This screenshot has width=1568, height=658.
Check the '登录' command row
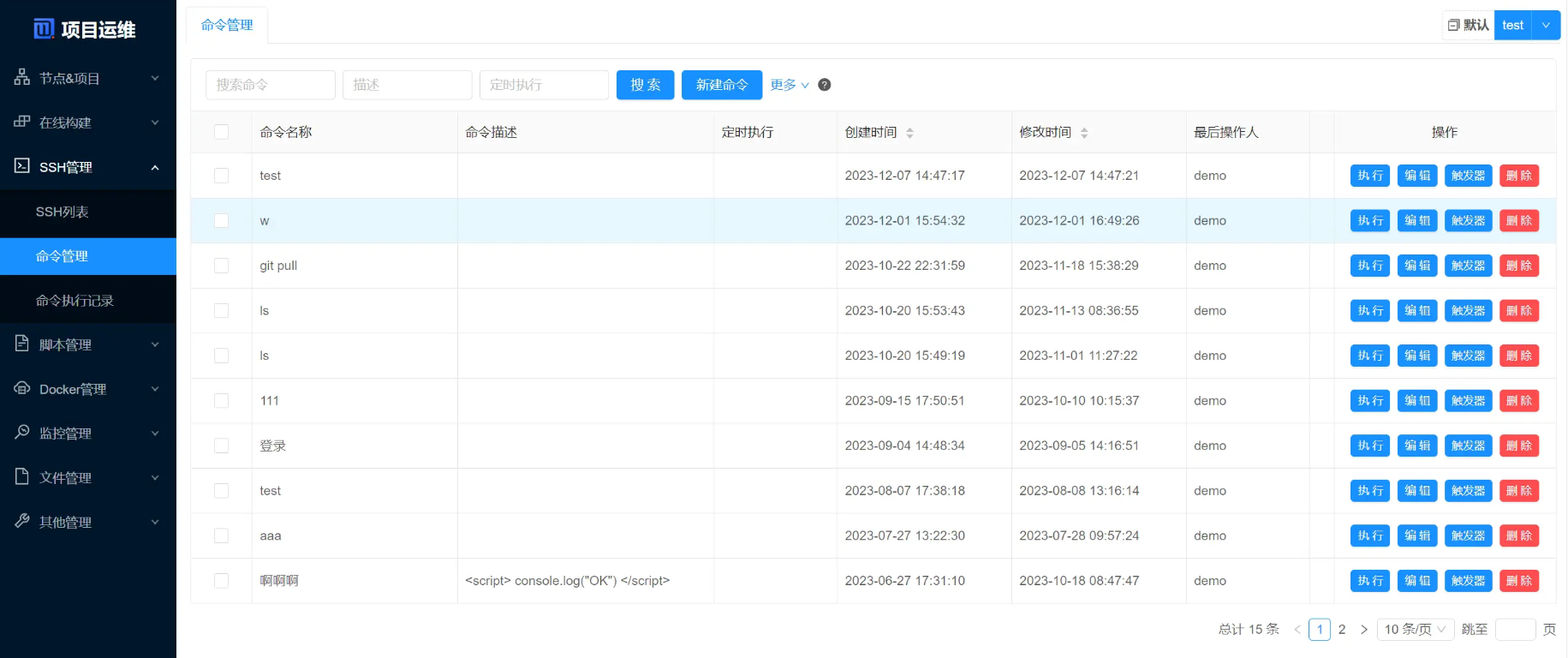(222, 446)
